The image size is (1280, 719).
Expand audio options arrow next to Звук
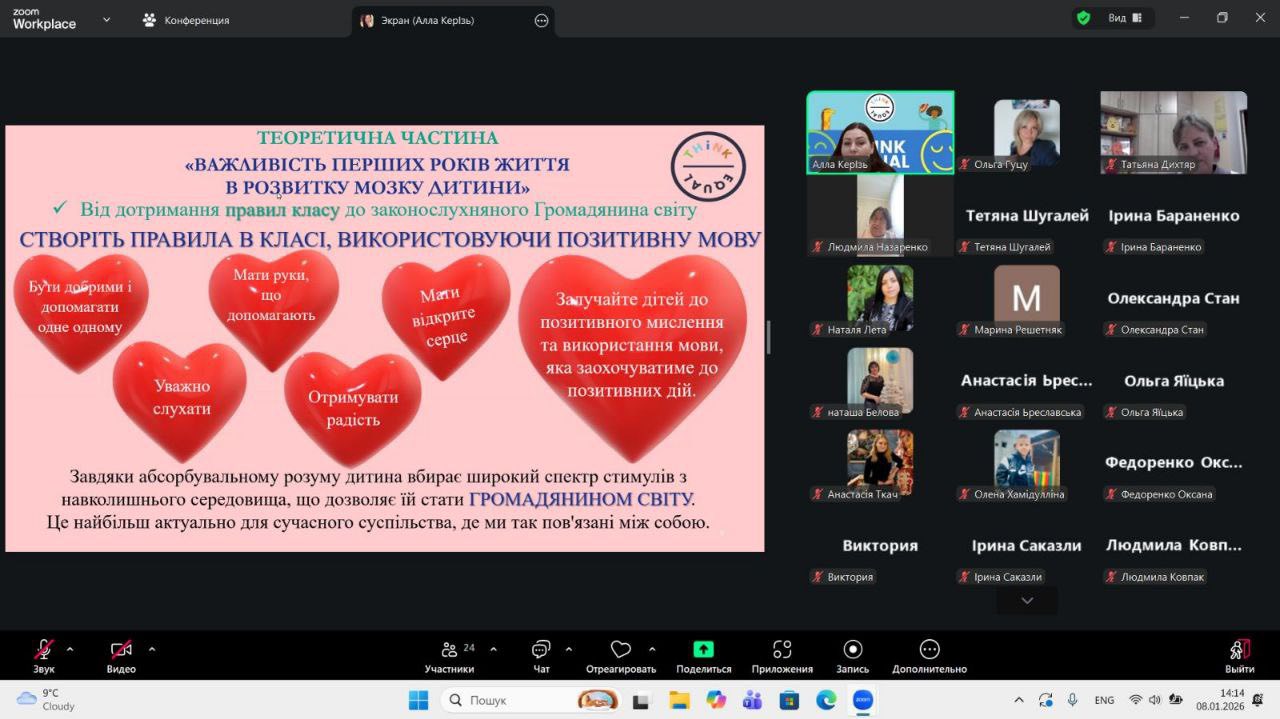70,649
